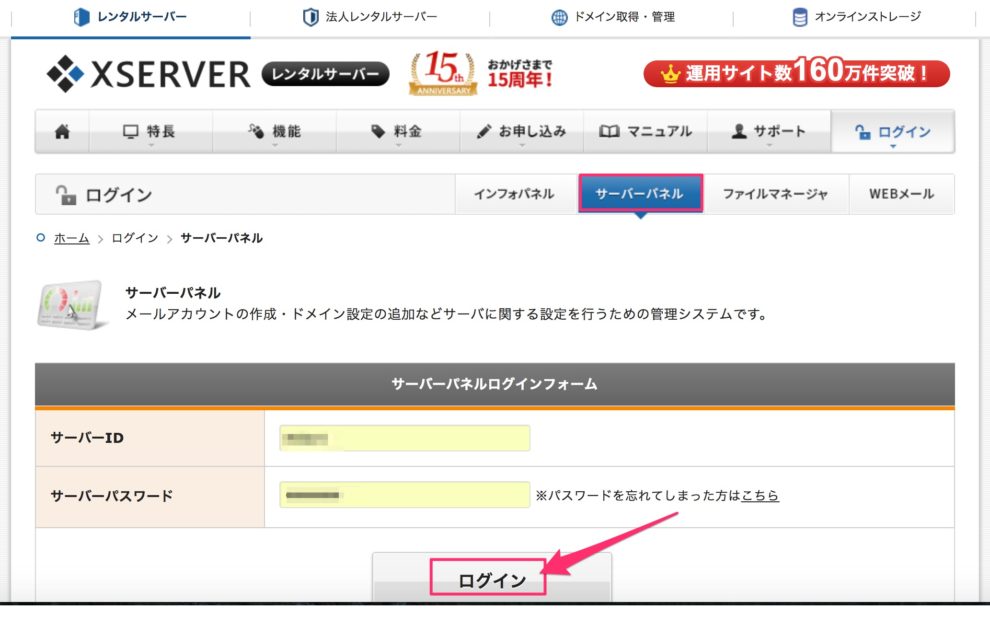Open the オンラインストレージ top tab
Image resolution: width=990 pixels, height=625 pixels.
click(x=856, y=17)
